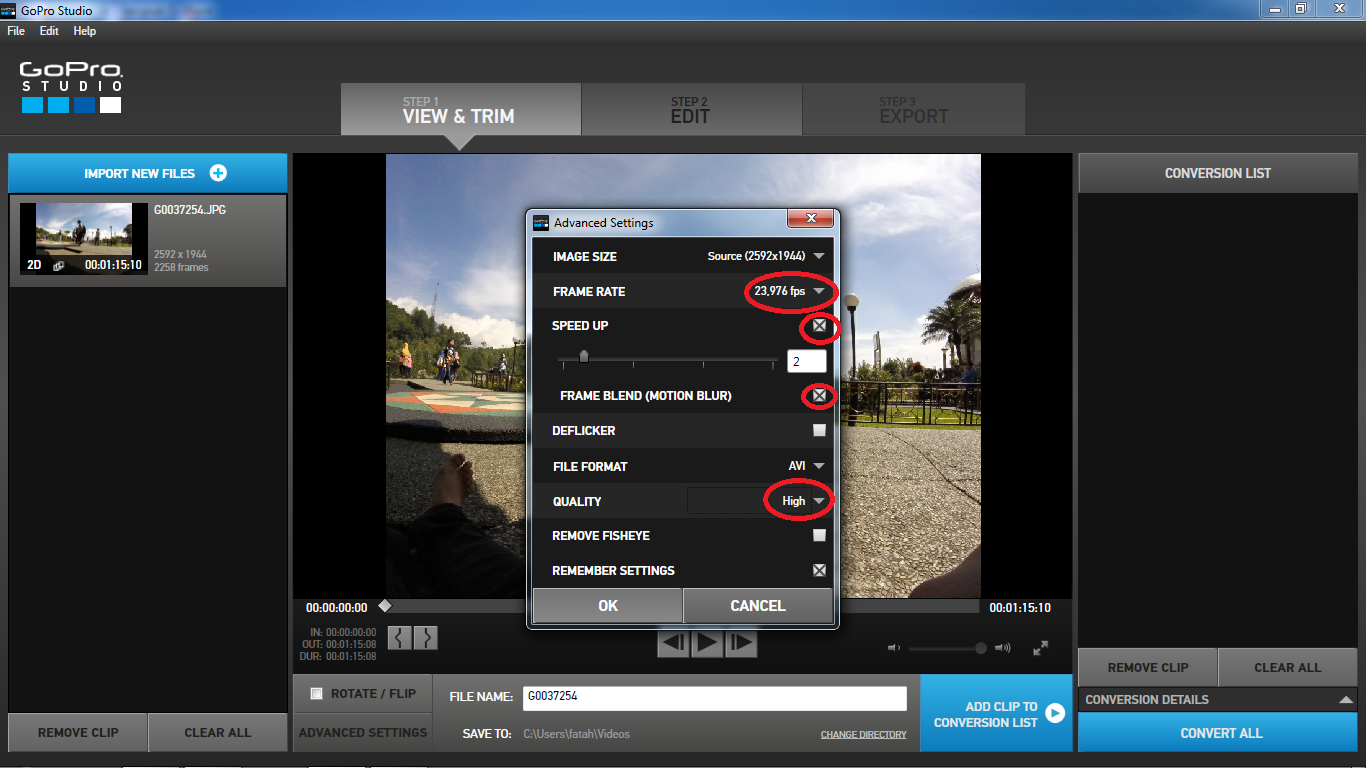Click the Change Directory link

coord(864,735)
